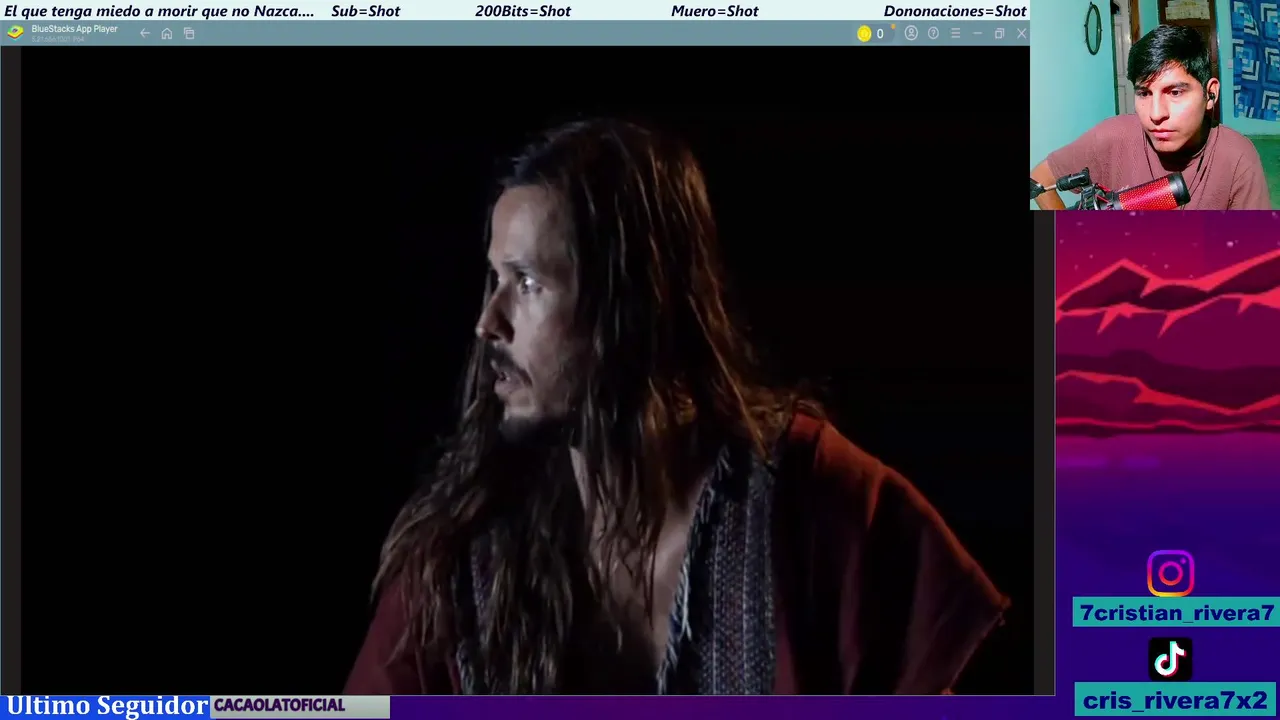Screen dimensions: 1280x720
Task: Click the TikTok logo in overlay
Action: coord(1170,659)
